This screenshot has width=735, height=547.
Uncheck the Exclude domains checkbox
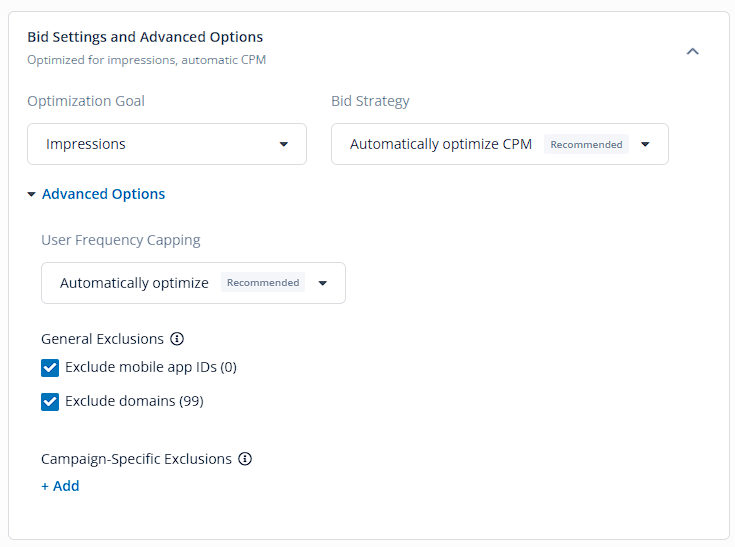click(50, 401)
